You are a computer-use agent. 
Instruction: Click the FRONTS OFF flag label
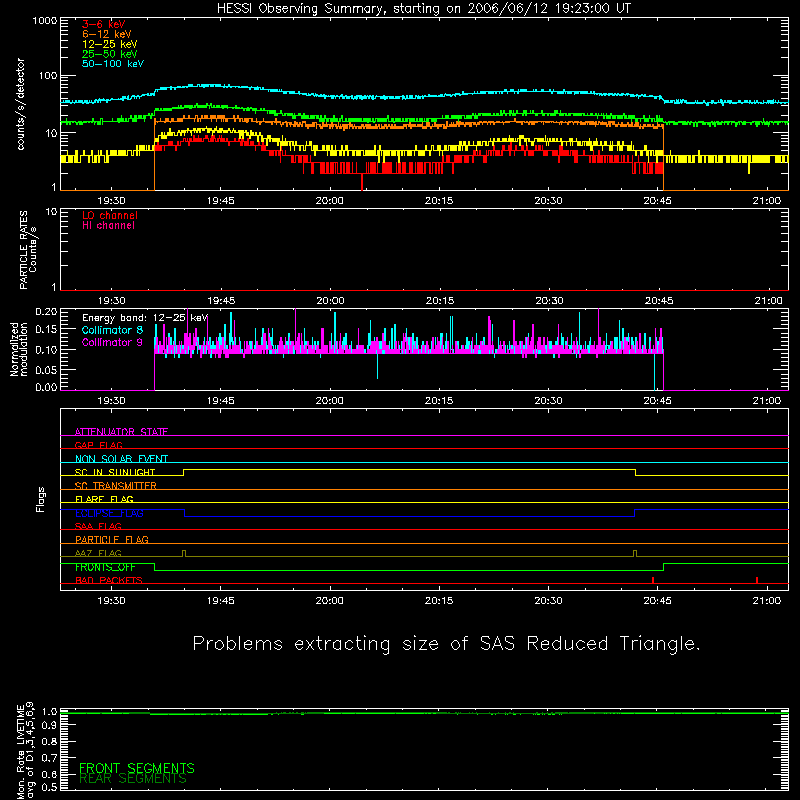pos(105,567)
